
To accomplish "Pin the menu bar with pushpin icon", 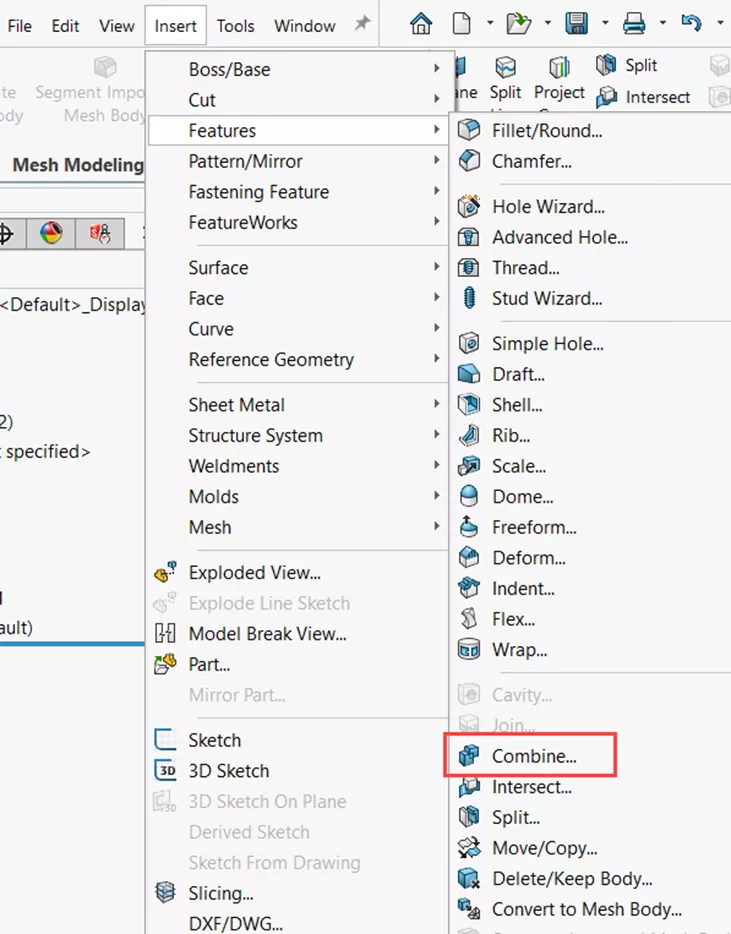I will (x=362, y=25).
